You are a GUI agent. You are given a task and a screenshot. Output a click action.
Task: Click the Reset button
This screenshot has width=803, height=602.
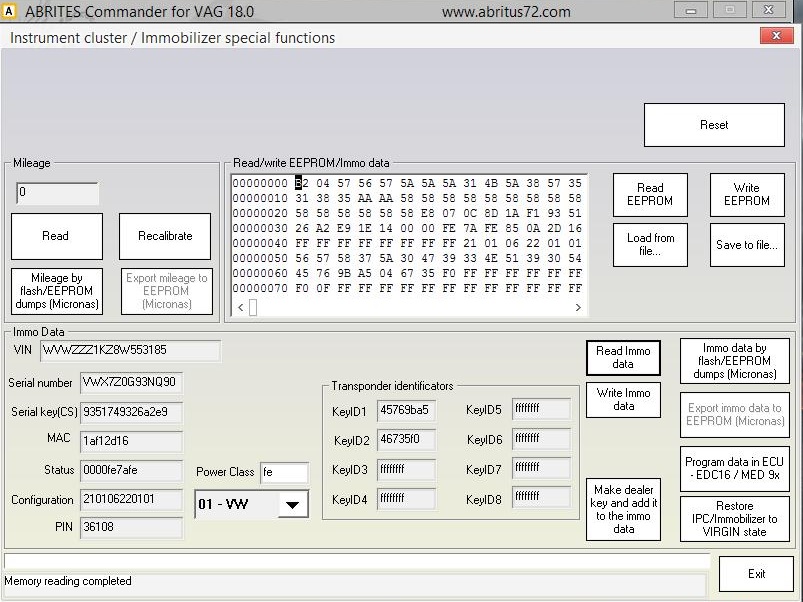[713, 125]
